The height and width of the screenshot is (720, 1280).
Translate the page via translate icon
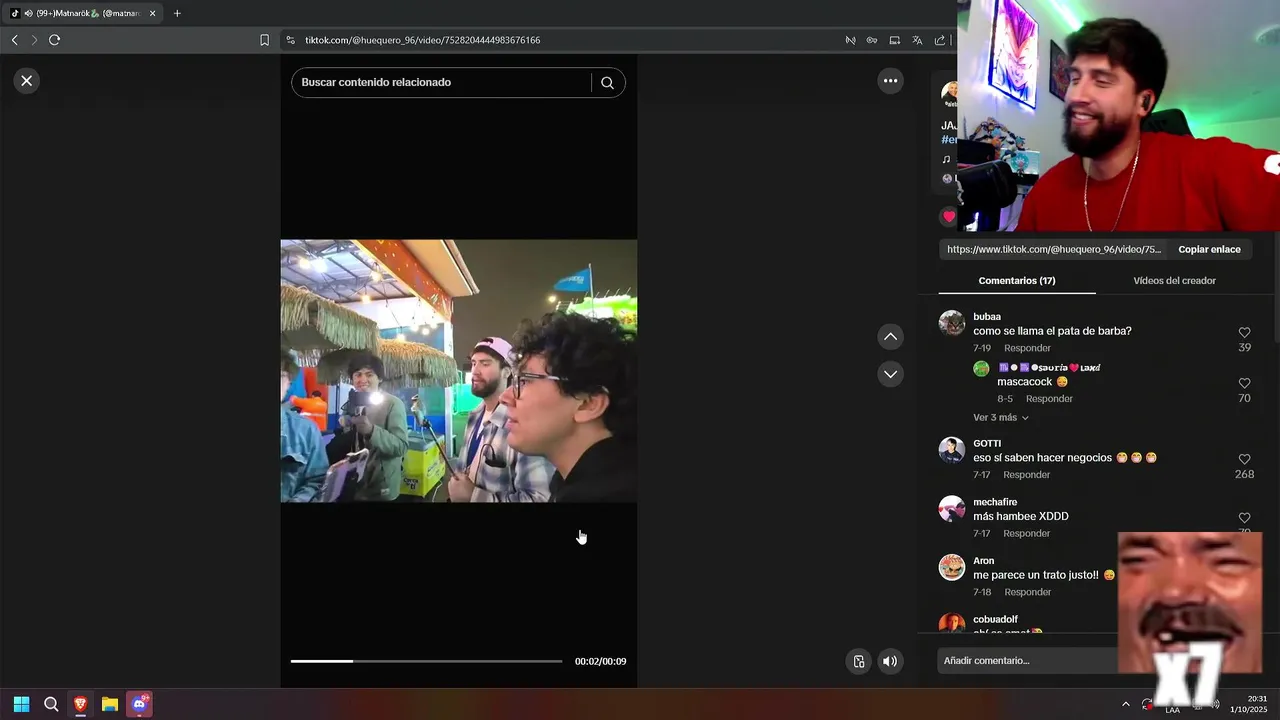pyautogui.click(x=917, y=40)
